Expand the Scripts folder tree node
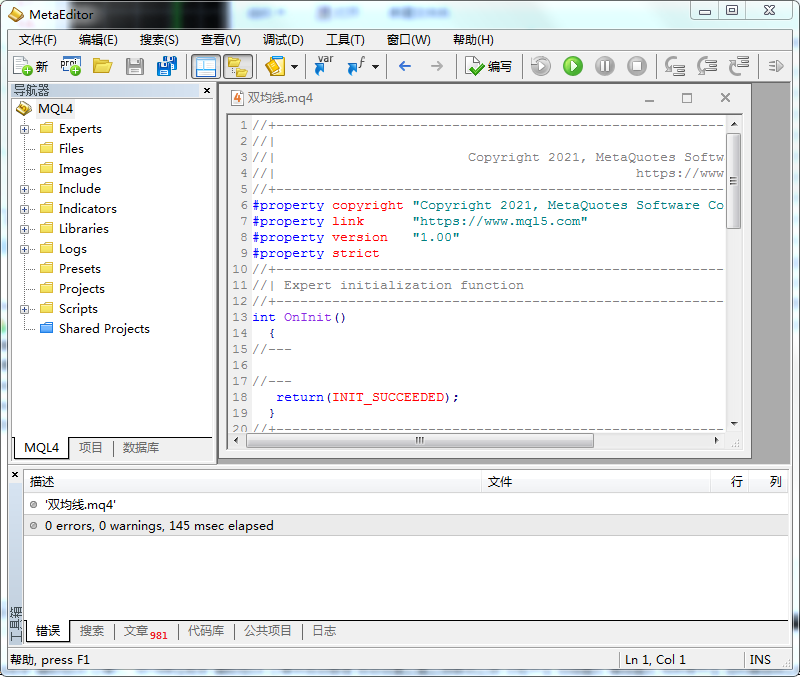This screenshot has height=677, width=800. [x=25, y=309]
